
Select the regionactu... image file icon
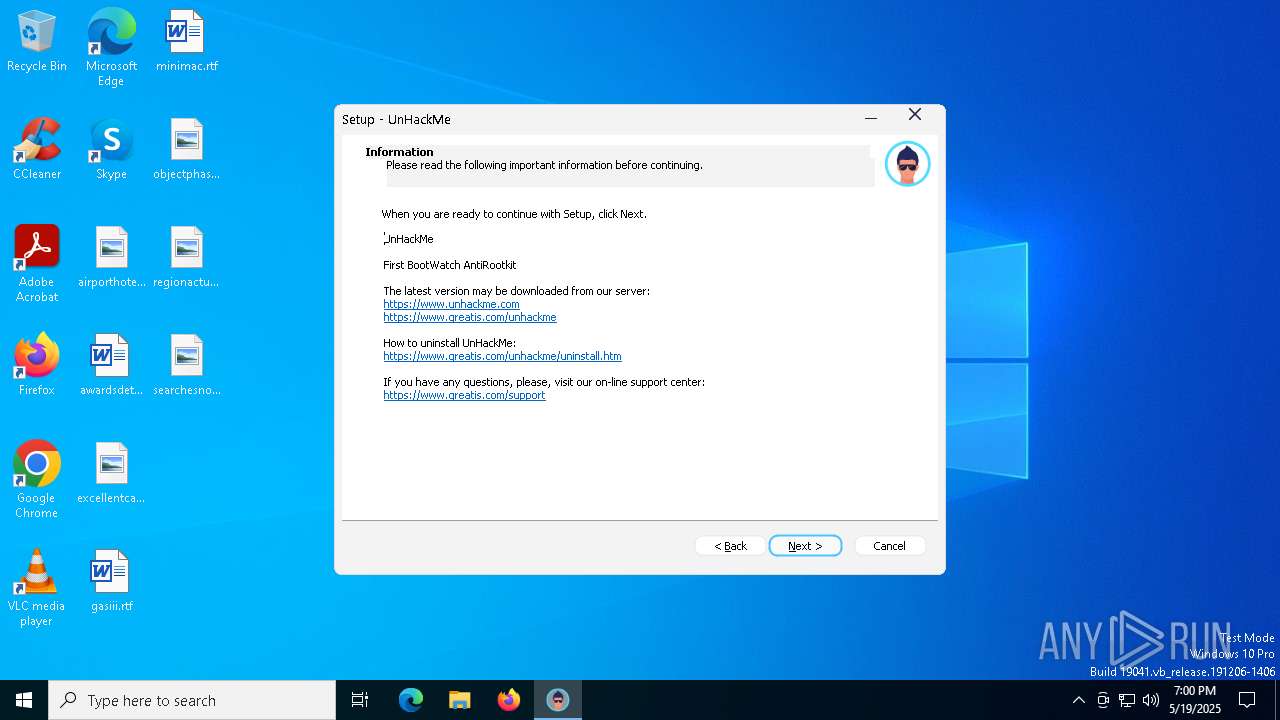point(186,258)
